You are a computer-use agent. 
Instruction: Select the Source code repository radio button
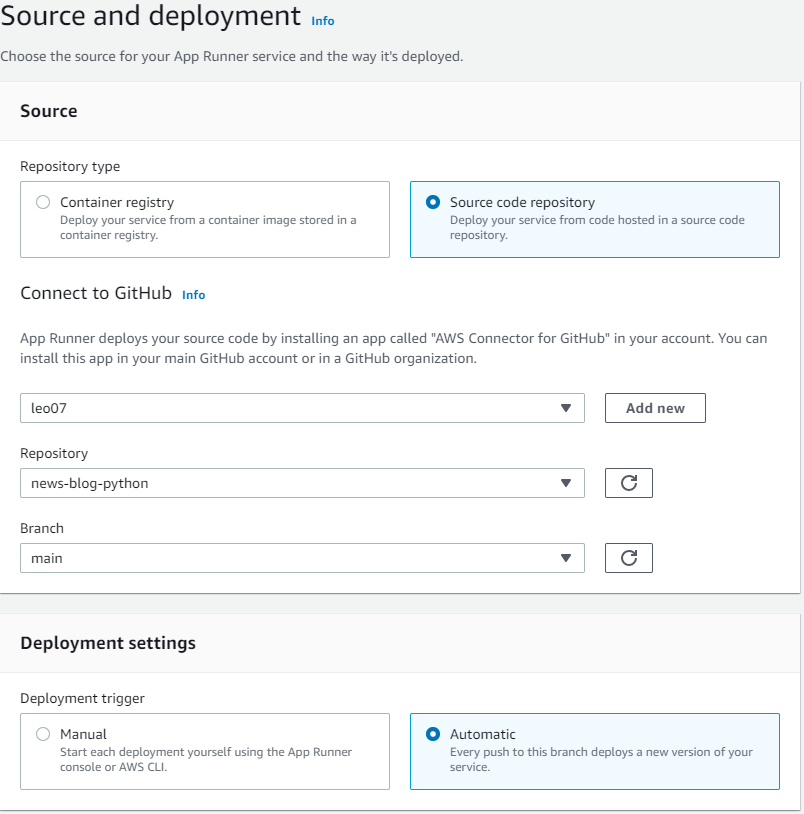click(432, 202)
